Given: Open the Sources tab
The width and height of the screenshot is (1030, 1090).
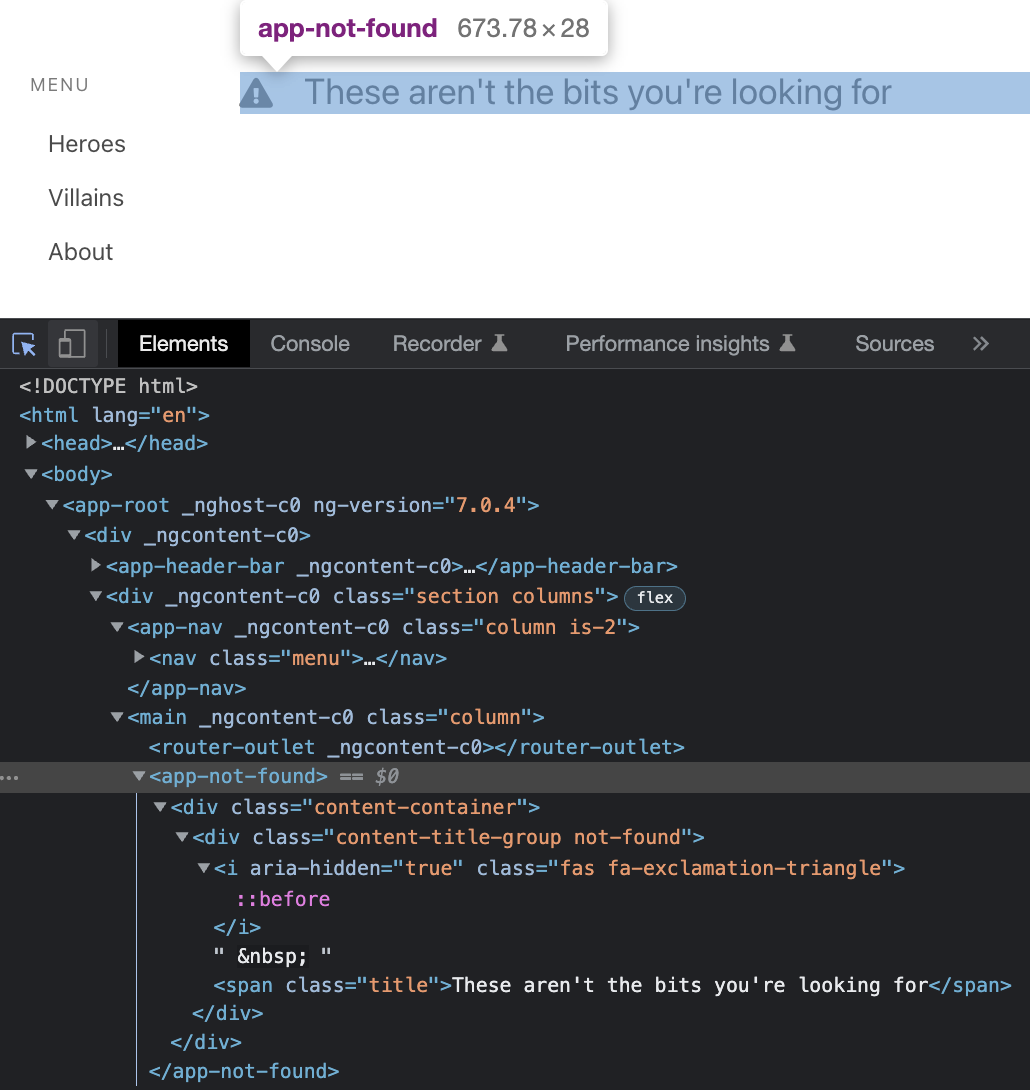Looking at the screenshot, I should [x=894, y=343].
